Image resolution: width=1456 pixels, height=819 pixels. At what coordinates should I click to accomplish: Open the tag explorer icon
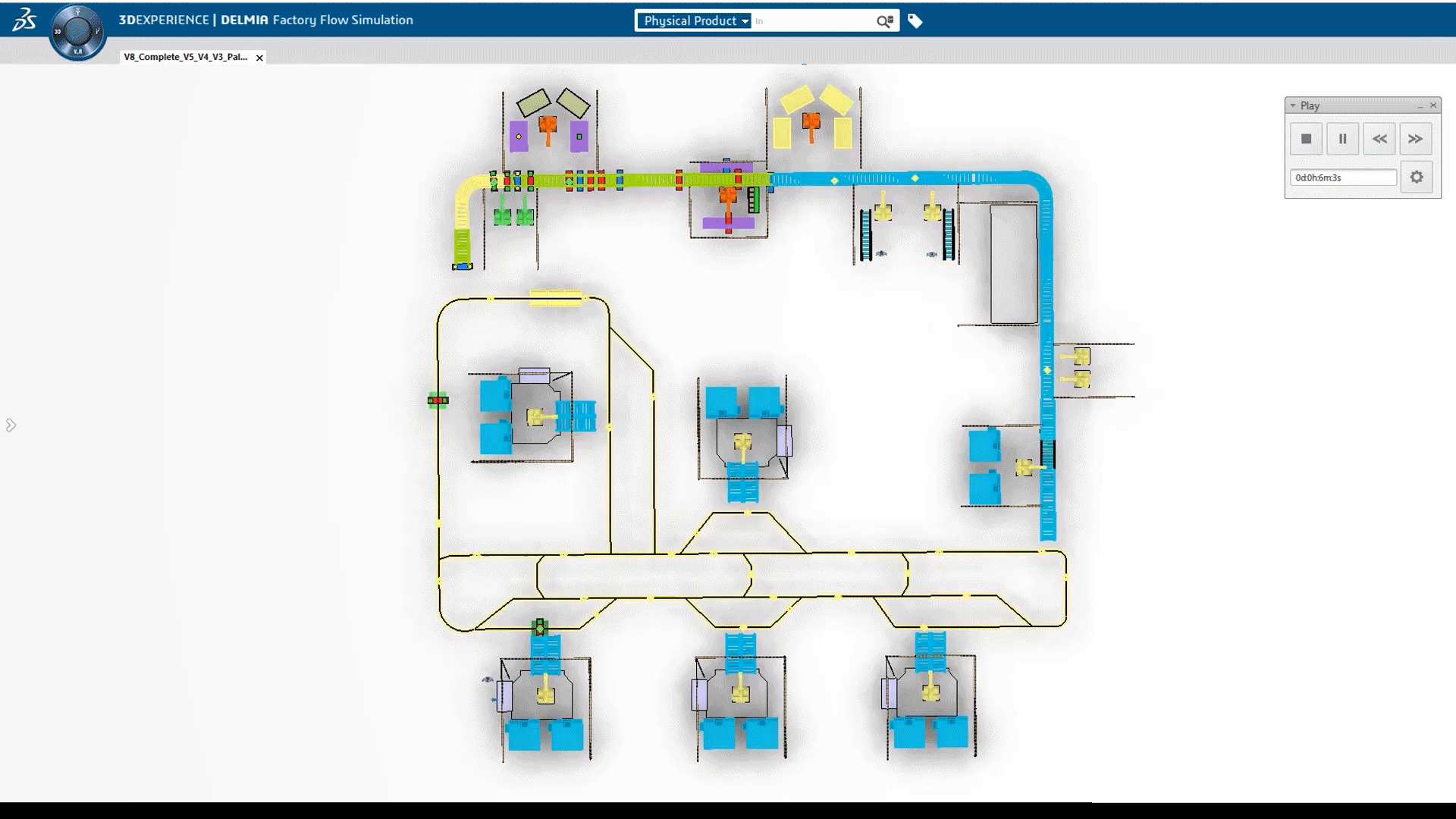click(x=915, y=21)
